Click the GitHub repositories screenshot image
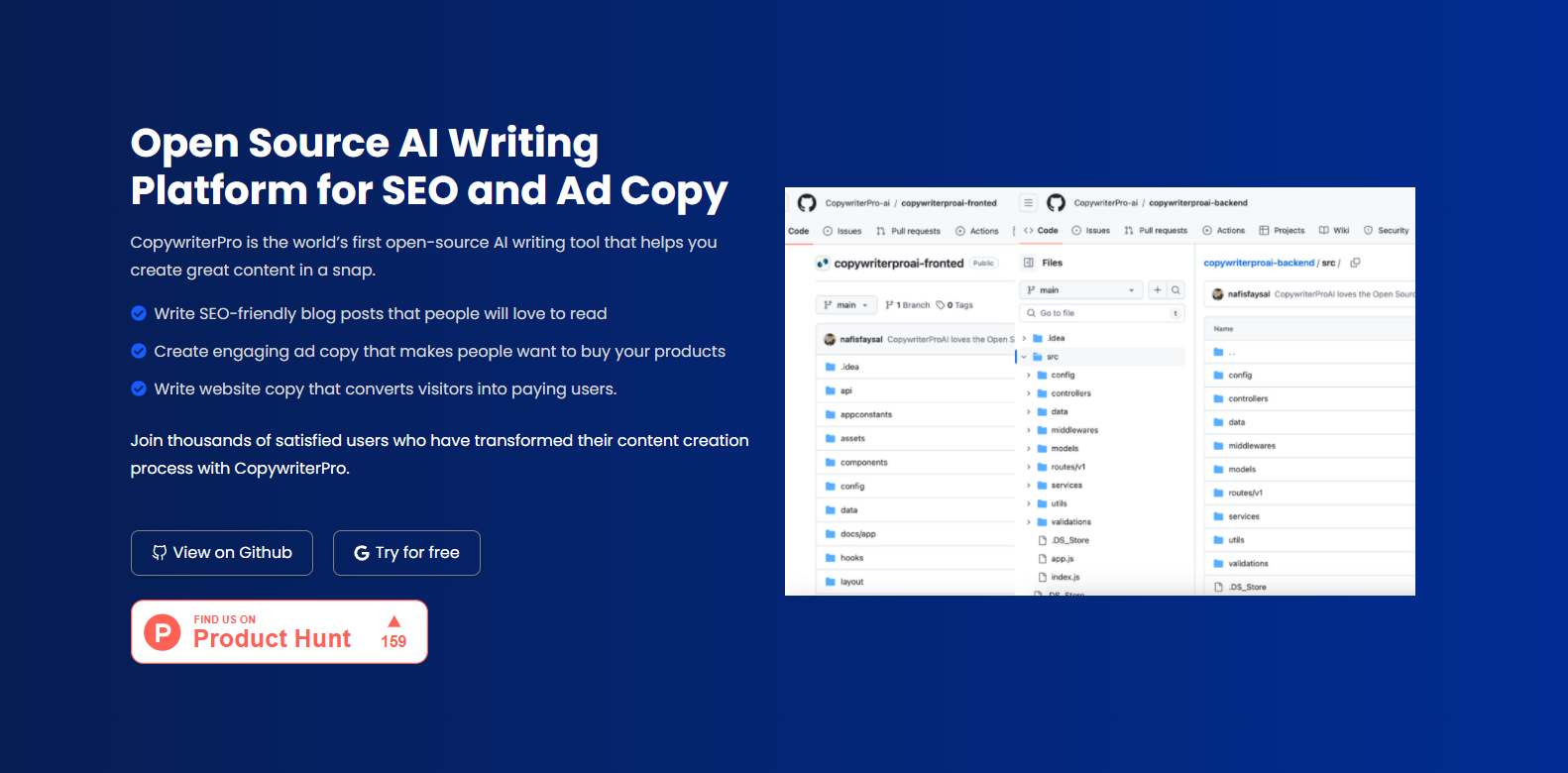 1100,391
